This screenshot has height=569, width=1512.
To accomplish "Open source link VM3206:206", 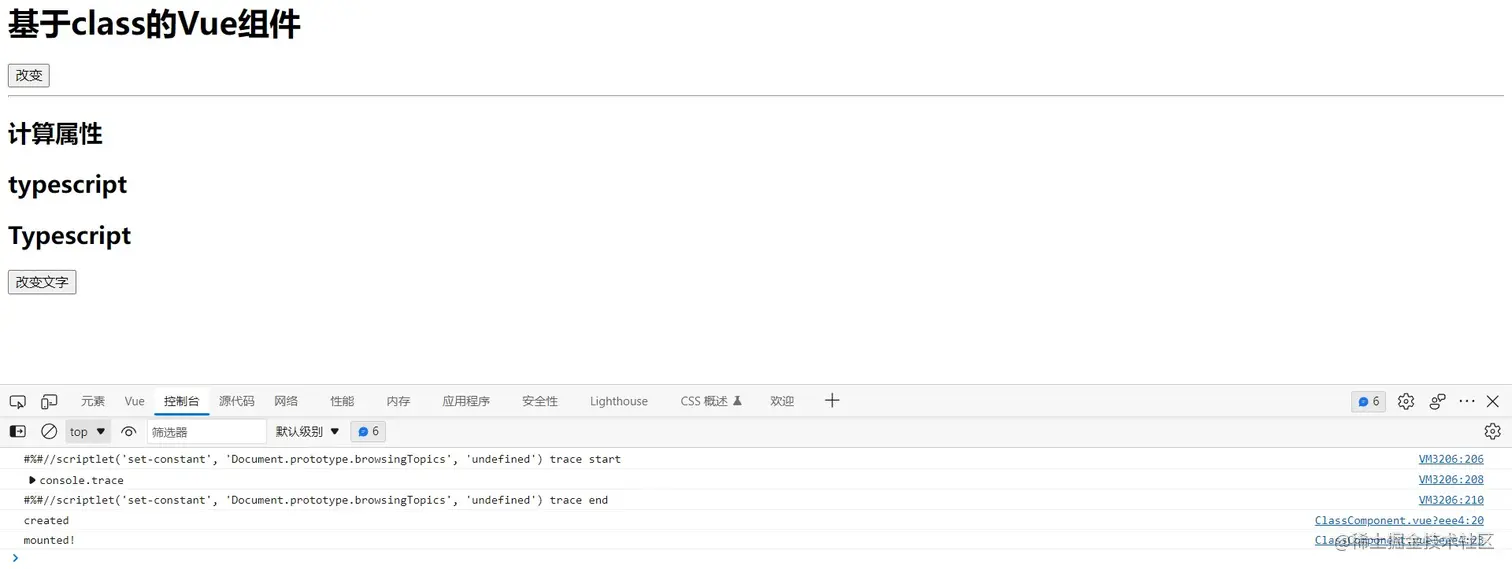I will [x=1451, y=459].
